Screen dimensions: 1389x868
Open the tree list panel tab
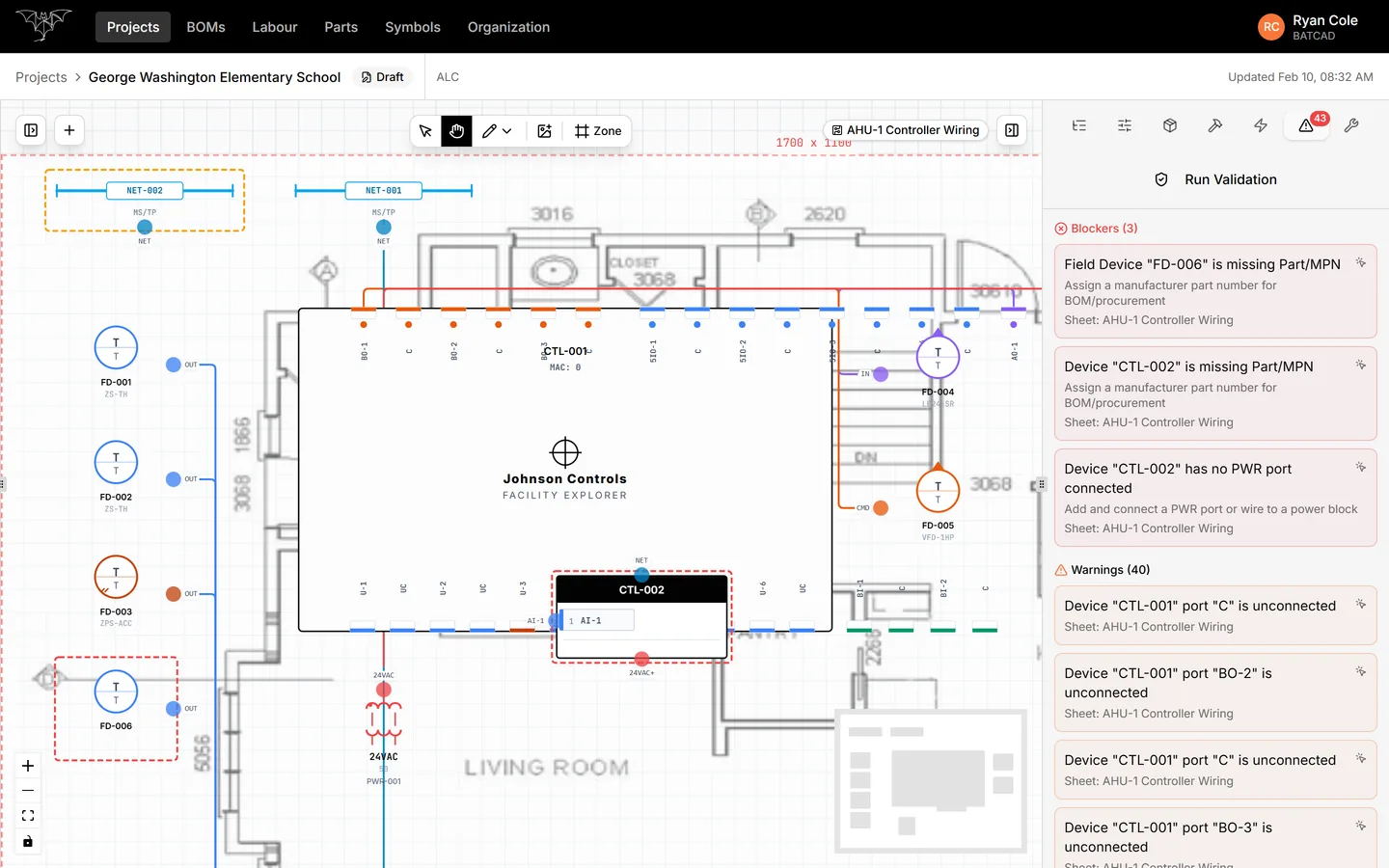click(x=1079, y=125)
